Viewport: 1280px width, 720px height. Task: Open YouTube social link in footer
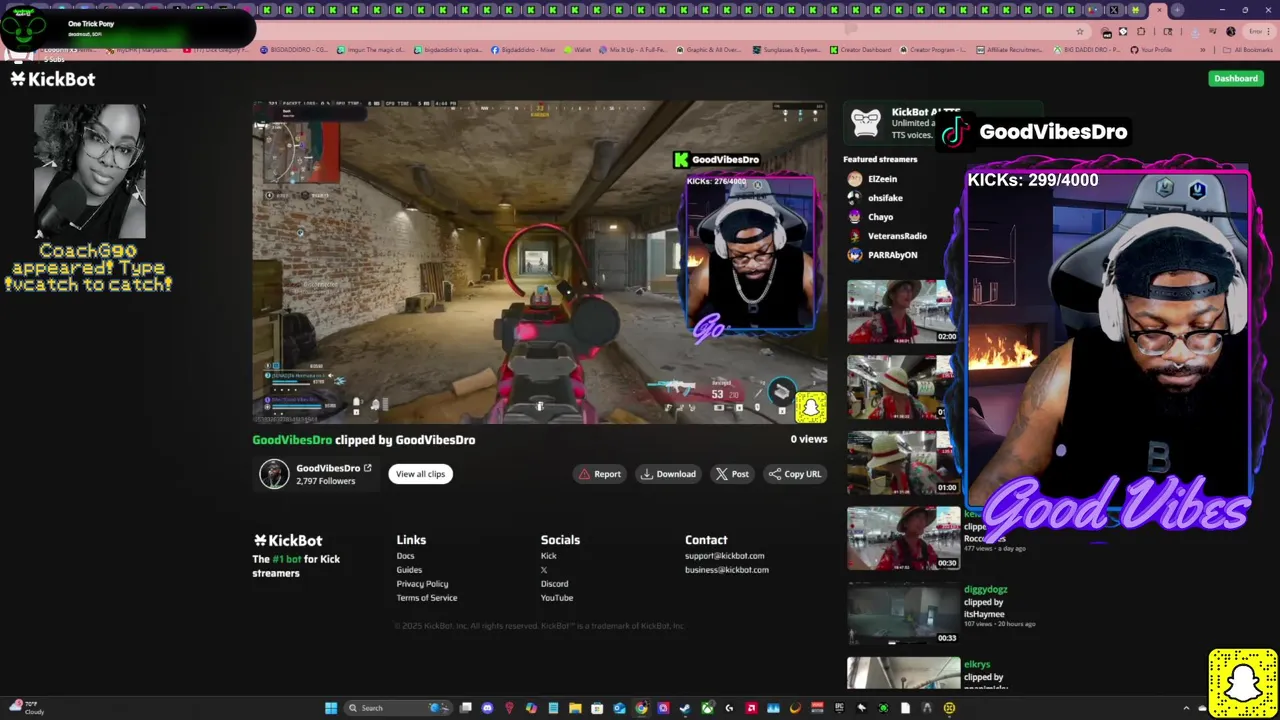coord(557,598)
